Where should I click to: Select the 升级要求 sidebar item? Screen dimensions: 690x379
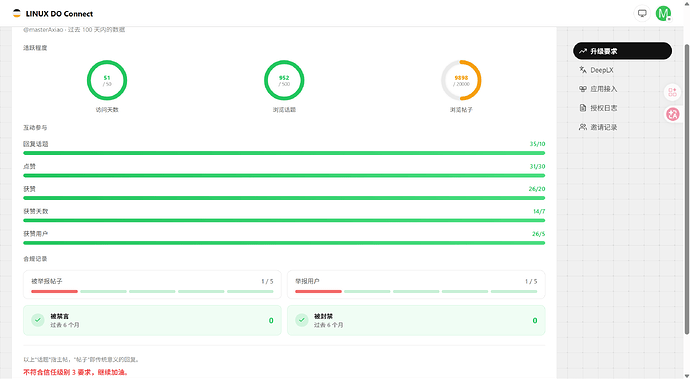pyautogui.click(x=622, y=51)
